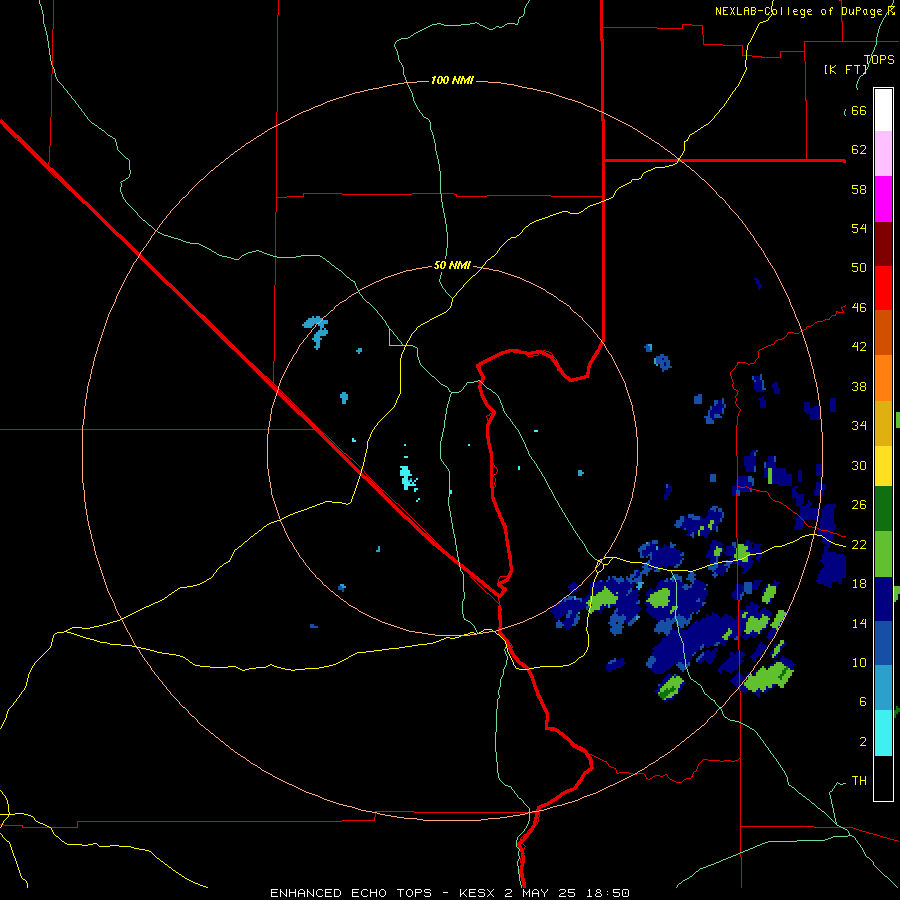Click the medium blue legend swatch
The width and height of the screenshot is (900, 900).
[x=883, y=643]
